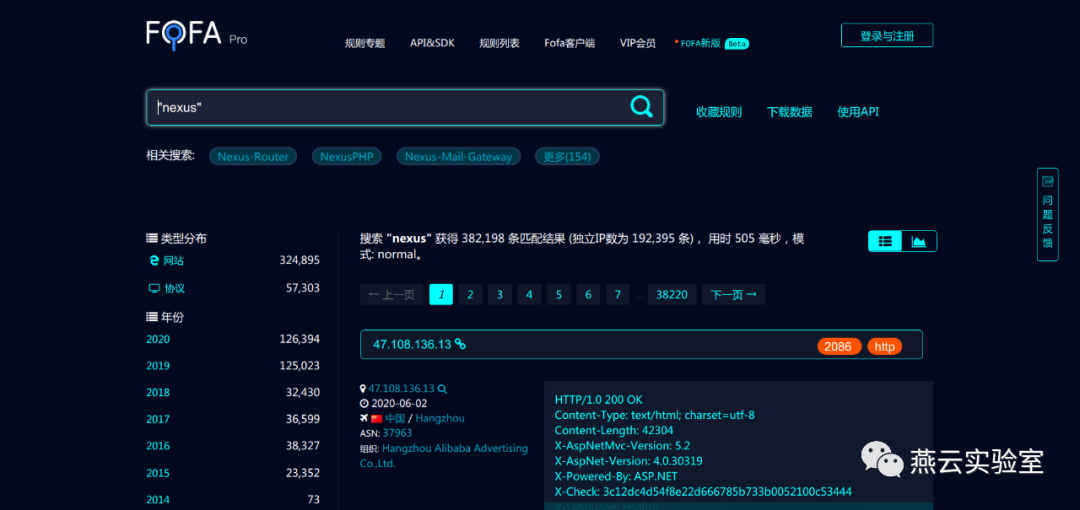Open Fofa客户端 menu item
1080x510 pixels.
click(x=570, y=43)
